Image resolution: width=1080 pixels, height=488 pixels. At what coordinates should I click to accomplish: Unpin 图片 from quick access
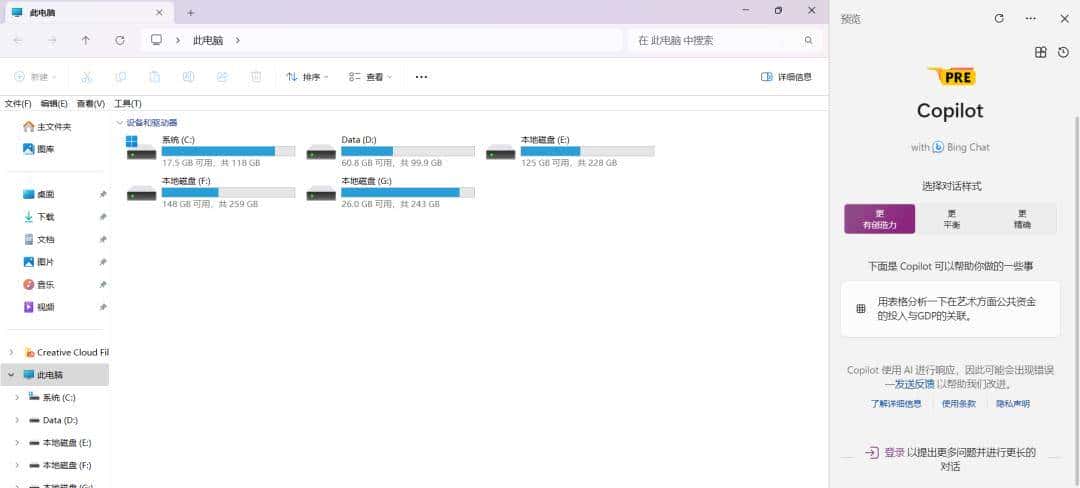pyautogui.click(x=103, y=262)
